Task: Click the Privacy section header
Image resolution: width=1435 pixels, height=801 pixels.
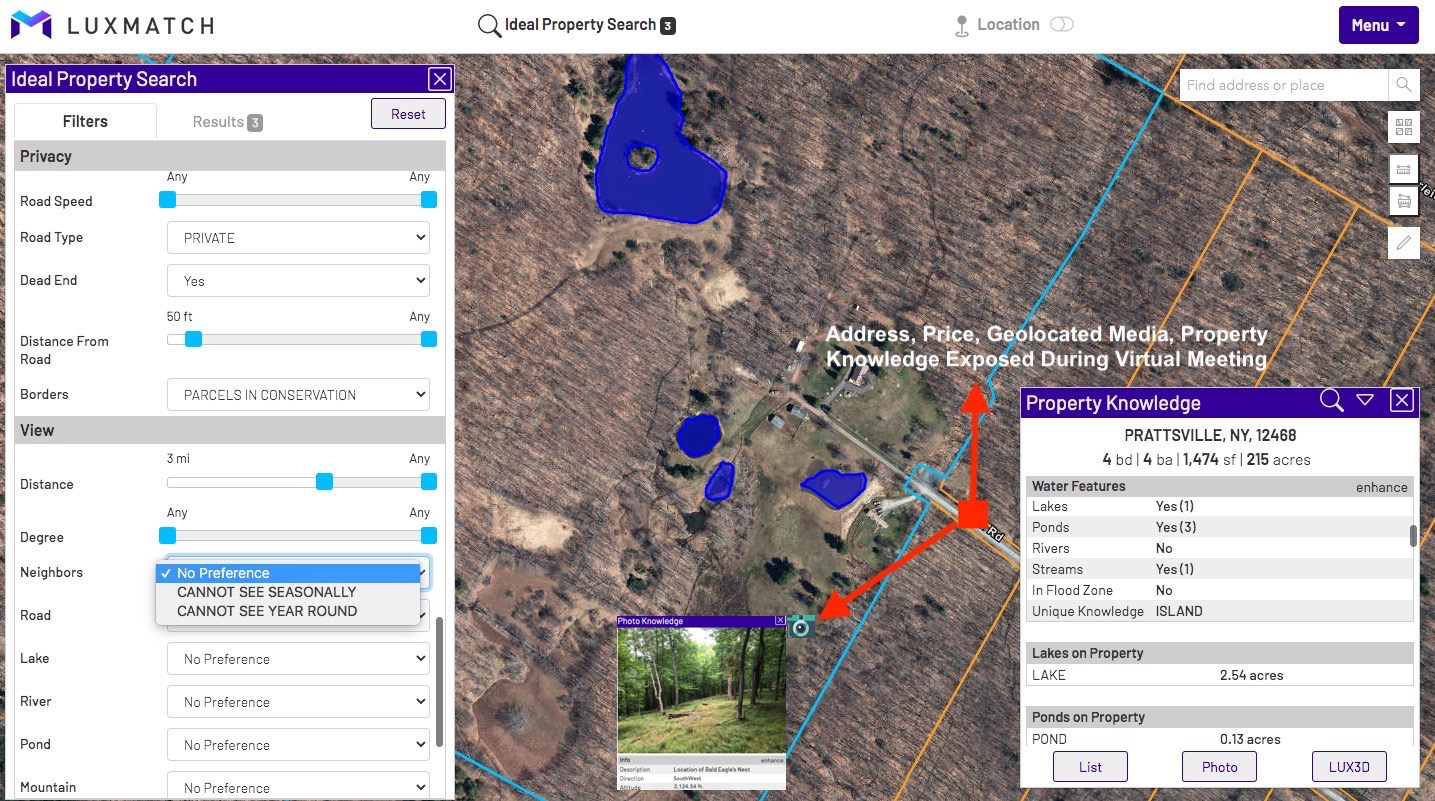Action: (x=230, y=157)
